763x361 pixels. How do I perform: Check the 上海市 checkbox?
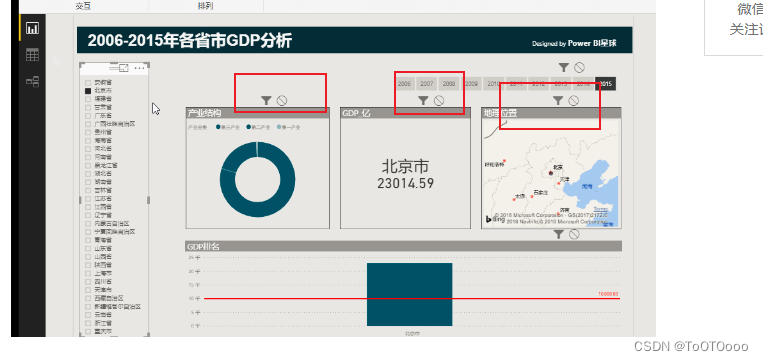pyautogui.click(x=88, y=273)
